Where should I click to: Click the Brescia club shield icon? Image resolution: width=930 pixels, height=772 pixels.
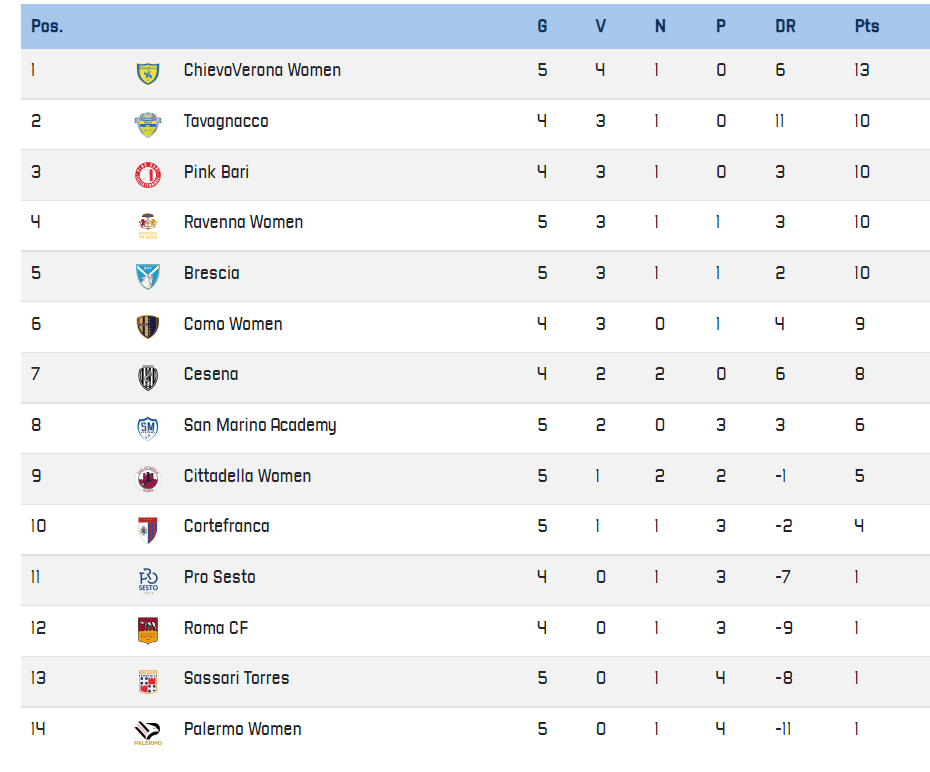(x=147, y=275)
